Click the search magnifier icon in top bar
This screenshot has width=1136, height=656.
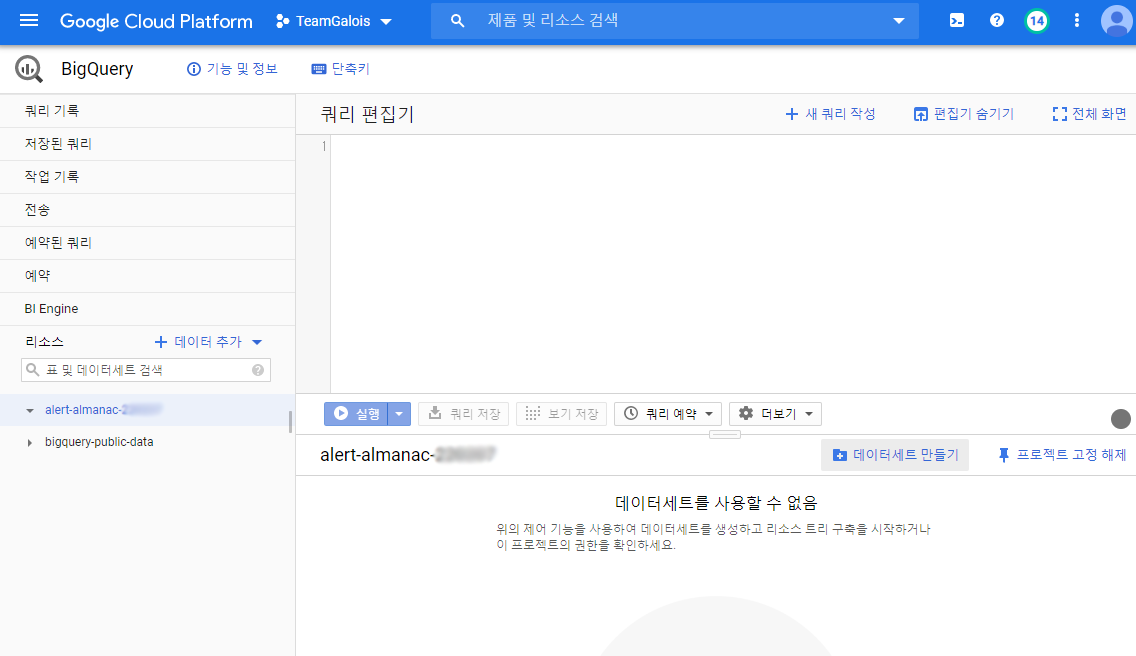tap(457, 21)
